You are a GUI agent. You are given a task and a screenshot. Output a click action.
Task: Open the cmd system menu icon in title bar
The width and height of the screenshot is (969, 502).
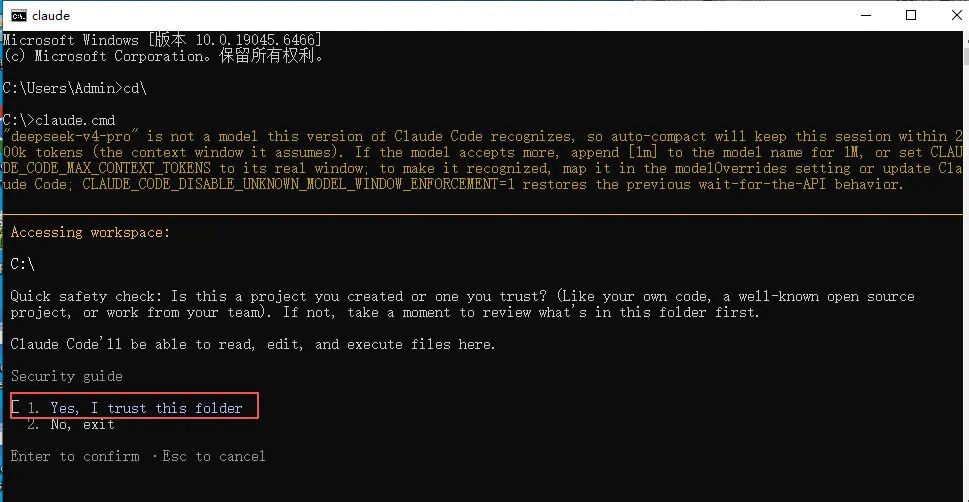pyautogui.click(x=19, y=15)
